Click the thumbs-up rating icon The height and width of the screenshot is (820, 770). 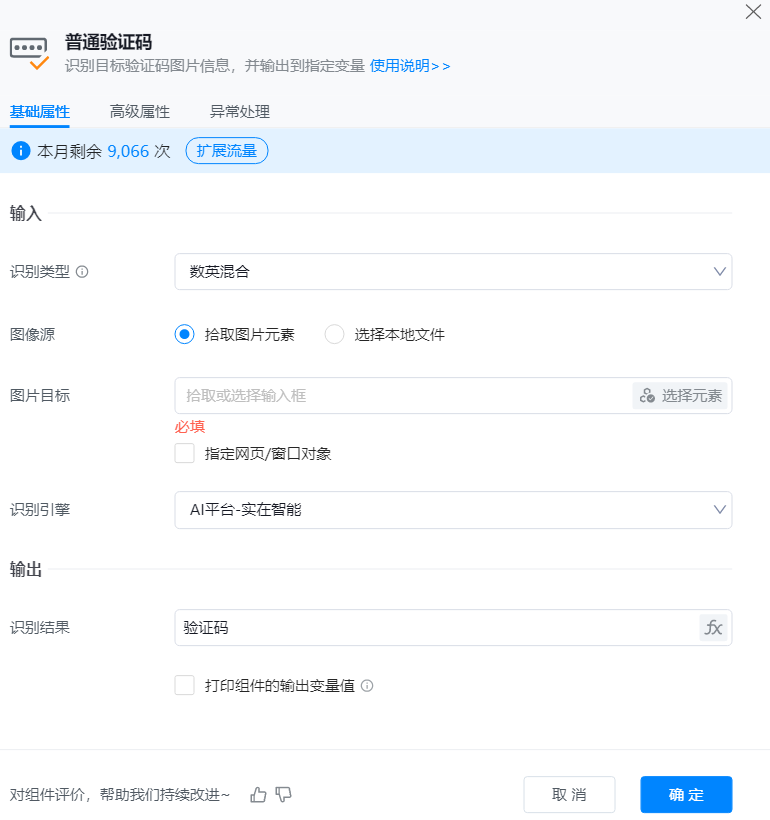click(x=259, y=795)
